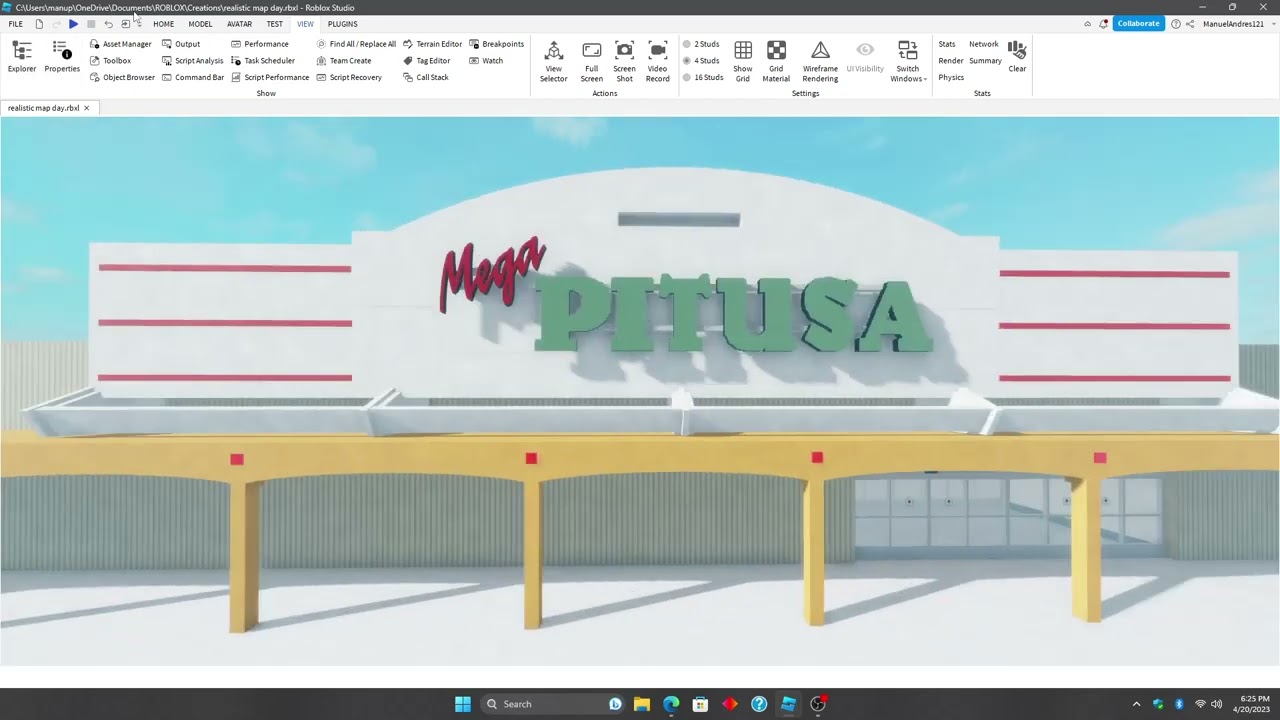The image size is (1280, 720).
Task: Open the Terrain Editor
Action: click(x=432, y=44)
